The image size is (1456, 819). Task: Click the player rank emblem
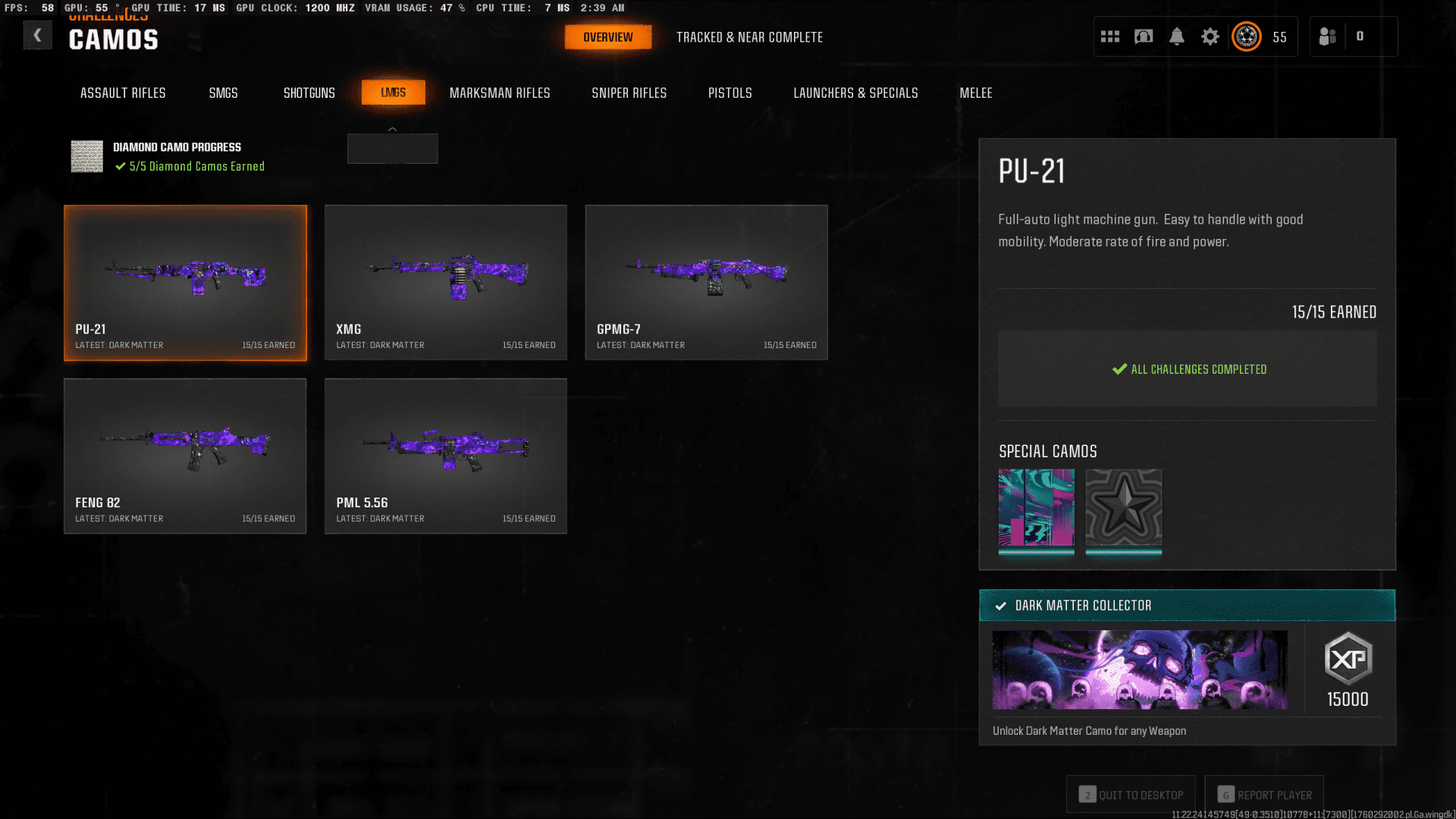click(1247, 36)
